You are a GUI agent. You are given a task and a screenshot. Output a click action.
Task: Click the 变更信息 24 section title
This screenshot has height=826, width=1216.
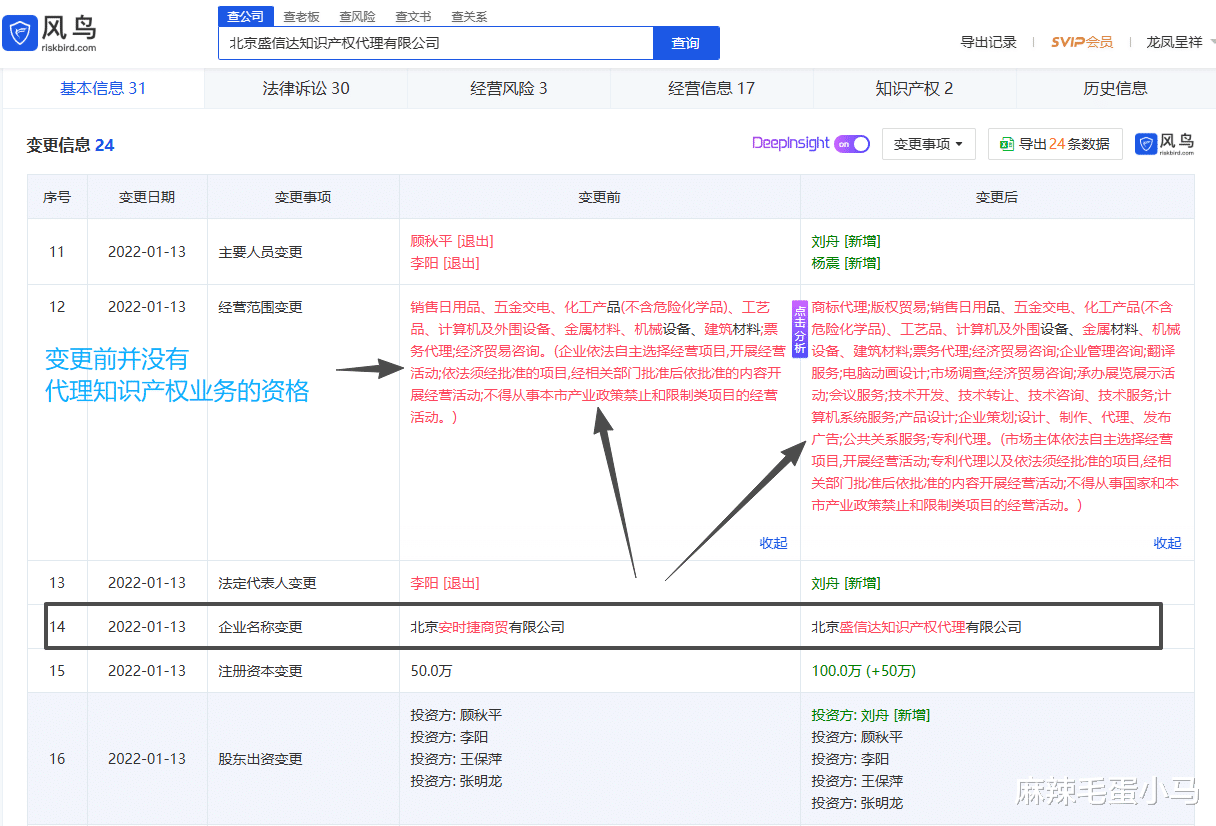tap(70, 145)
